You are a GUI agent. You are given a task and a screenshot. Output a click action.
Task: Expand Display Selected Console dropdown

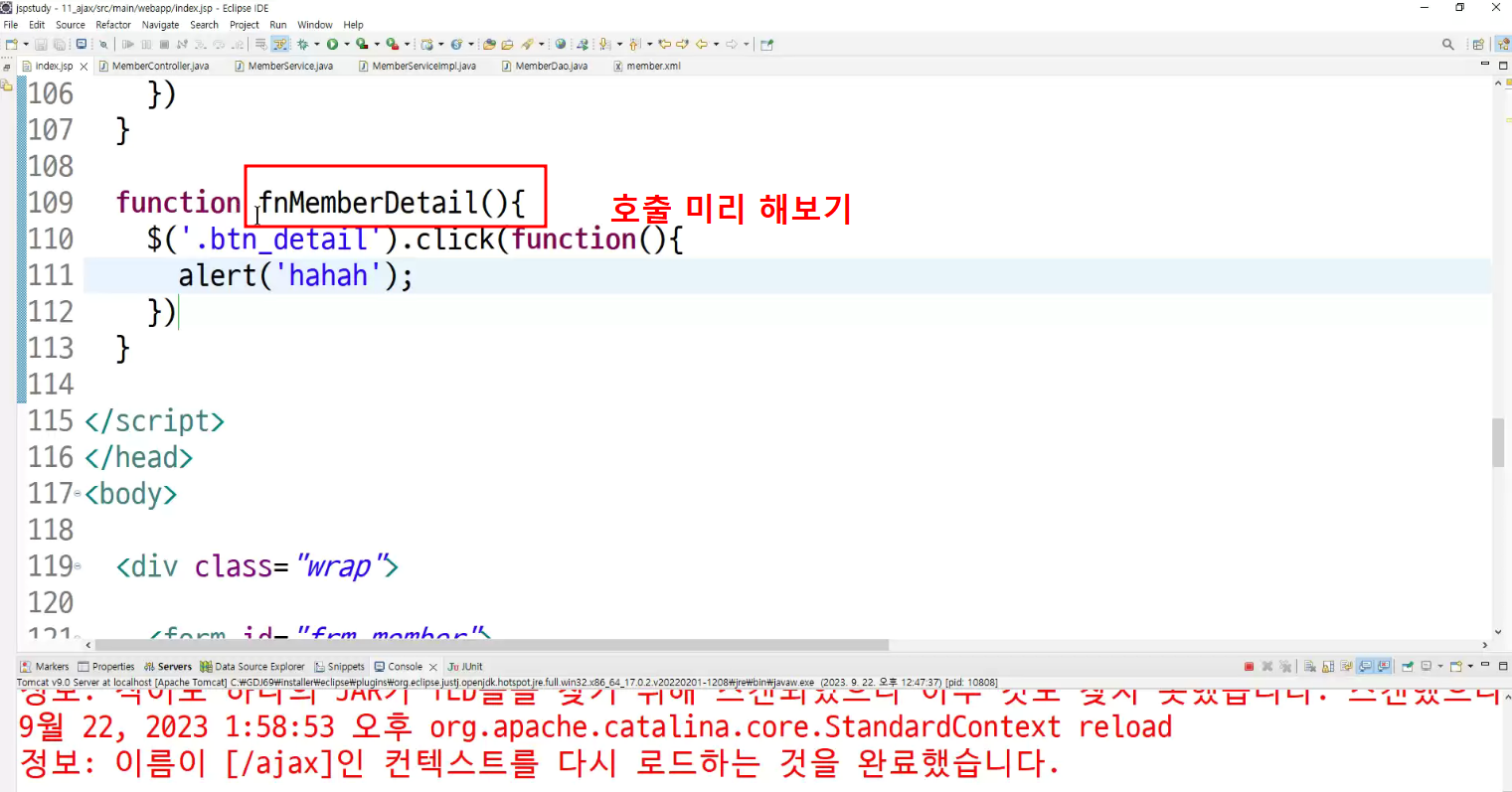pyautogui.click(x=1440, y=666)
